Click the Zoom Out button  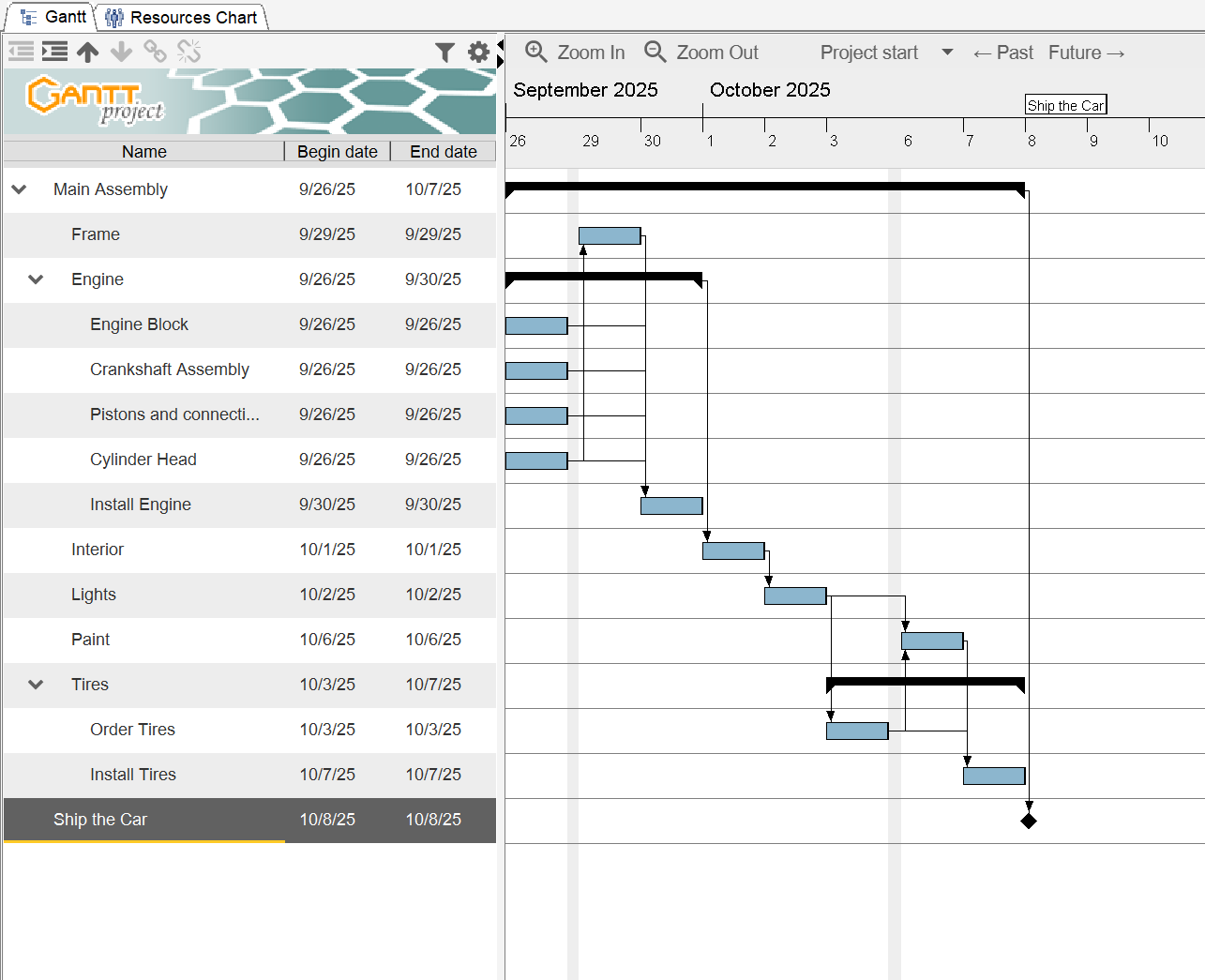click(x=701, y=53)
